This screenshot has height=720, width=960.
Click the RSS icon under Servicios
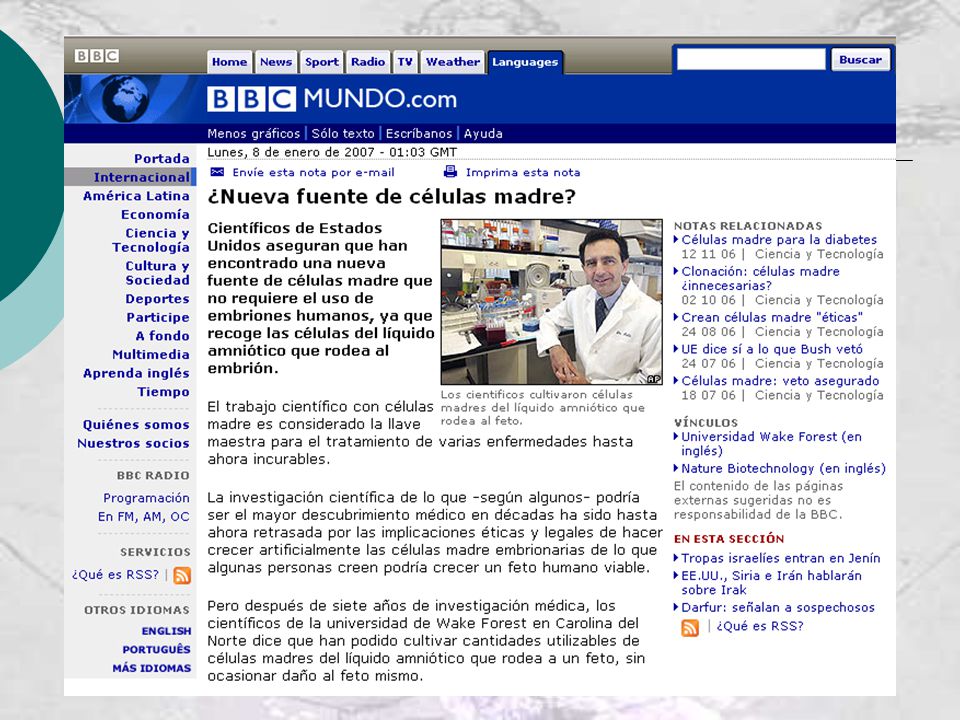coord(182,575)
